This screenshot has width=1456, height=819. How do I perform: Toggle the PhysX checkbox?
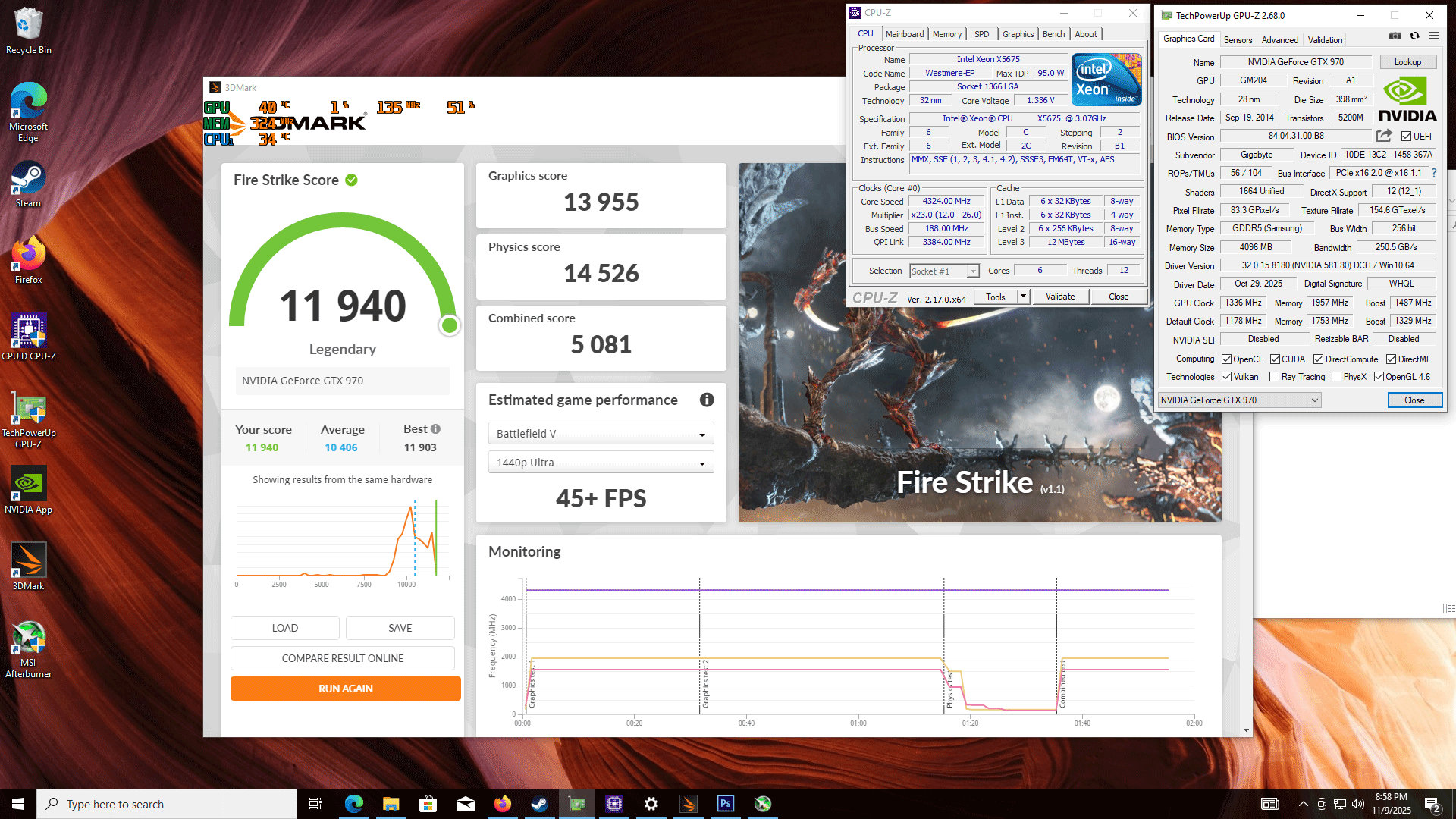click(x=1336, y=377)
